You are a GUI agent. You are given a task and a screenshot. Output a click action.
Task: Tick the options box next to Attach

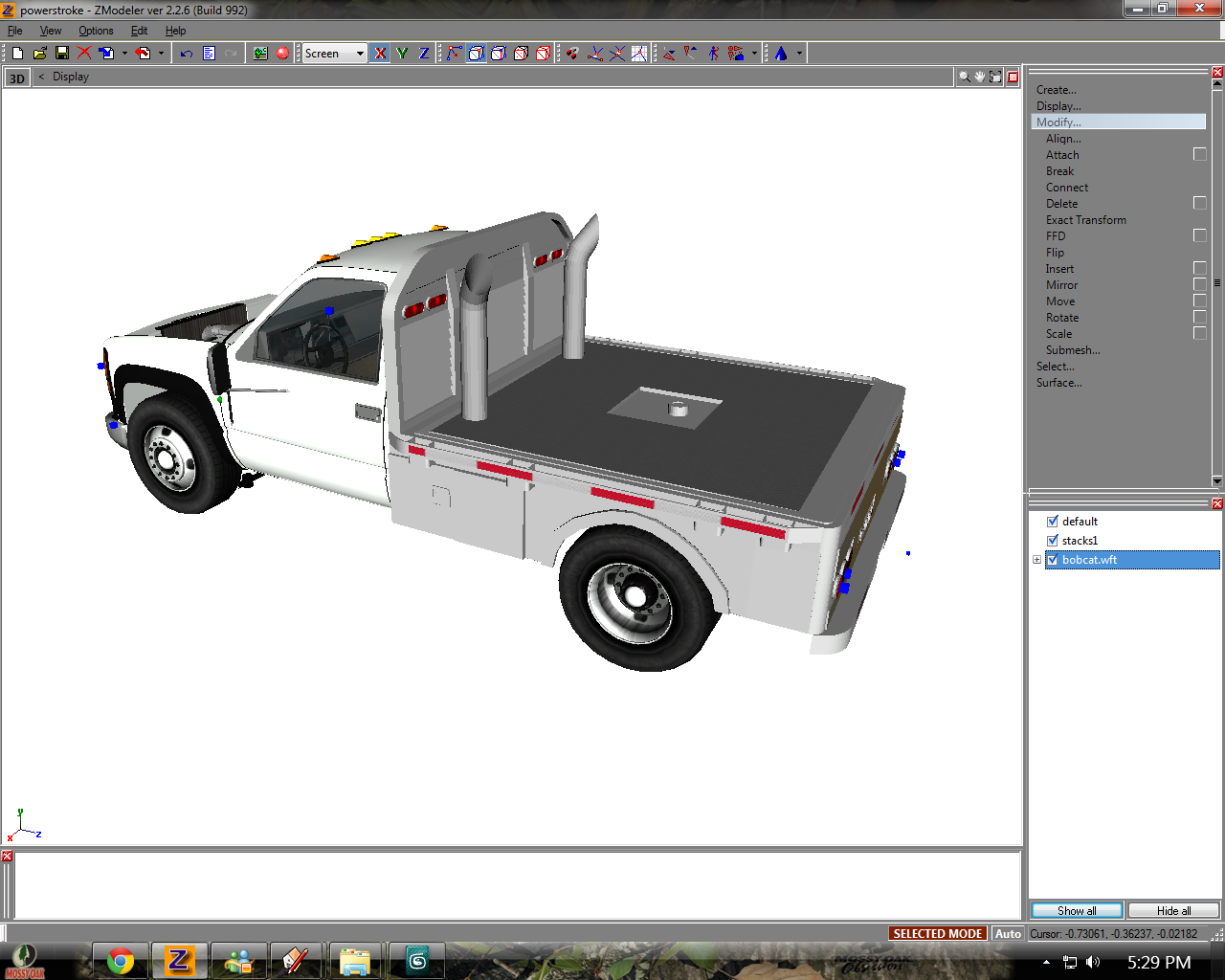(1199, 155)
